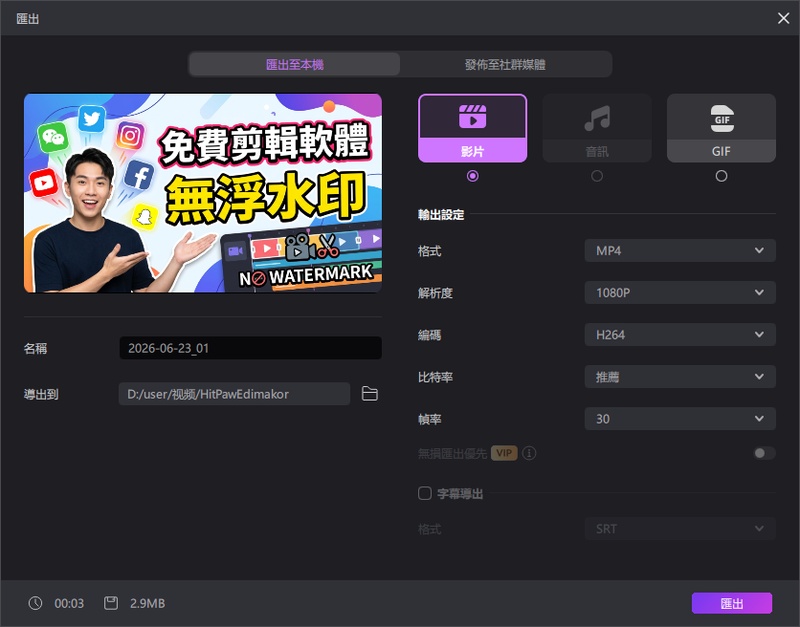800x627 pixels.
Task: Click the VIP badge
Action: click(x=504, y=453)
